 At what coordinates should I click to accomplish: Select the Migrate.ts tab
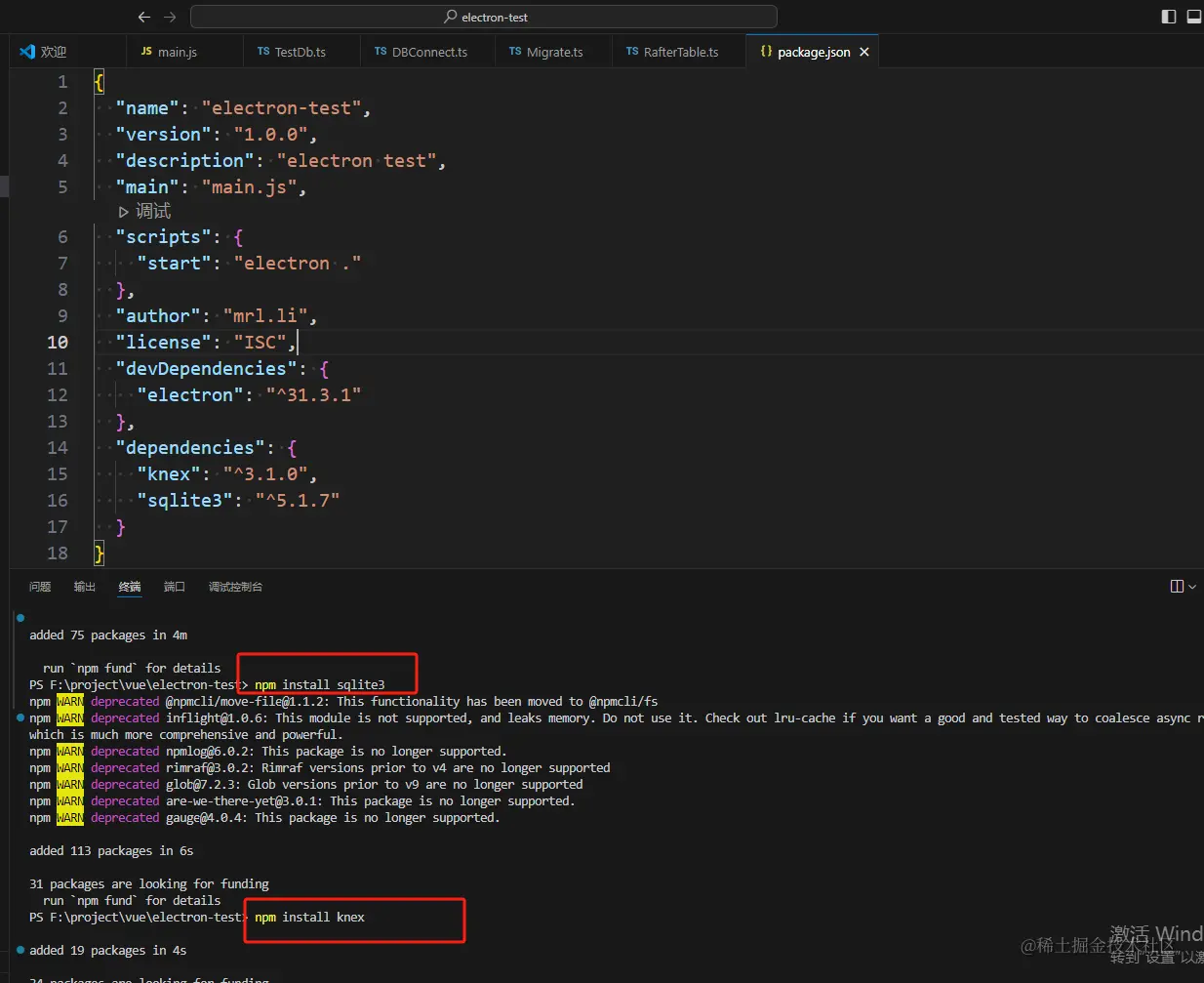pos(545,52)
